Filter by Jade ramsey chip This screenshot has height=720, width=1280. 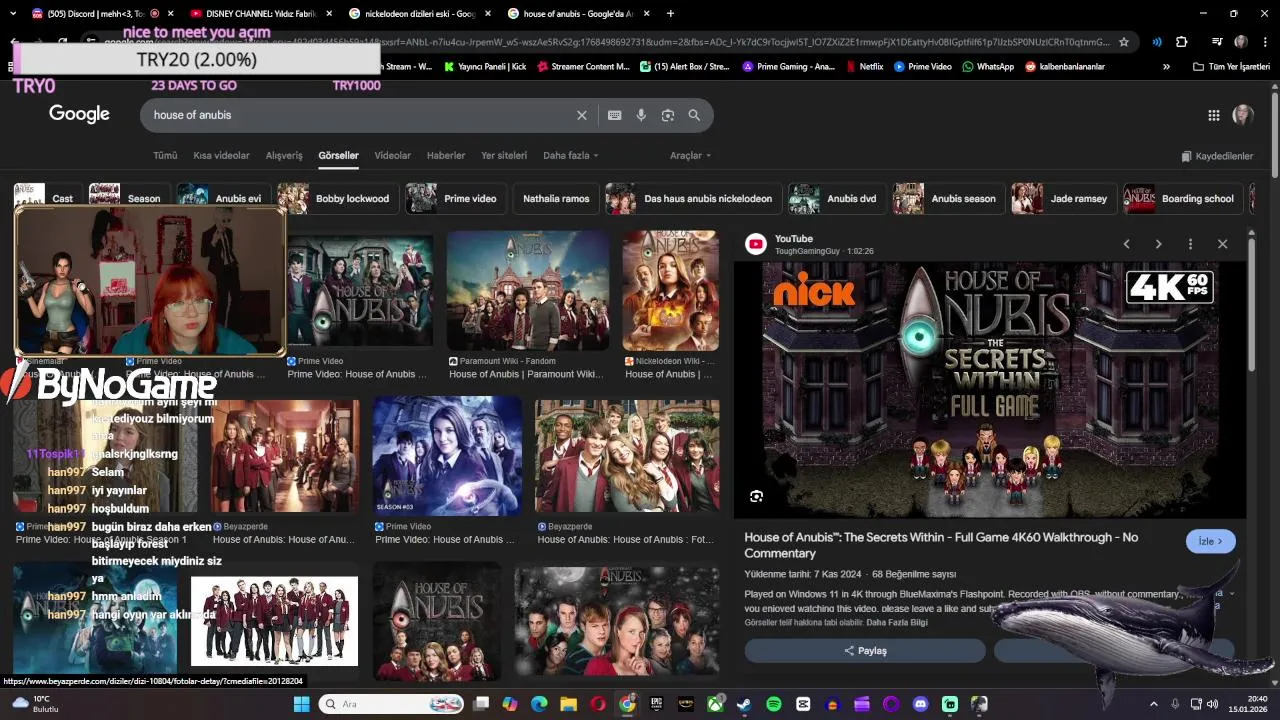[x=1063, y=198]
